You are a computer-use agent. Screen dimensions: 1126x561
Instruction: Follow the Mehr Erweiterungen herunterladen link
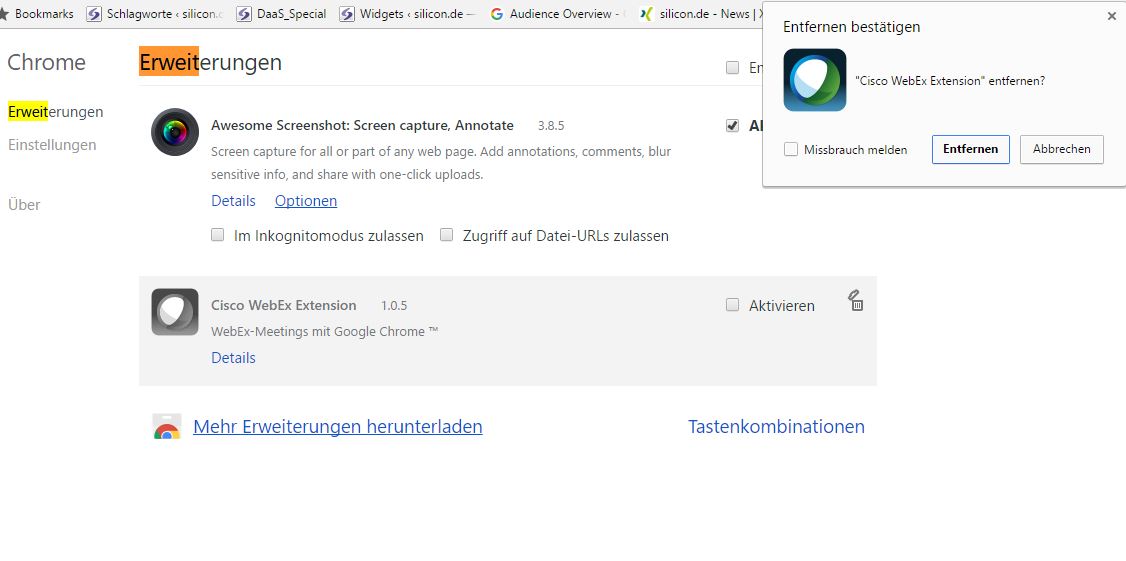[338, 427]
